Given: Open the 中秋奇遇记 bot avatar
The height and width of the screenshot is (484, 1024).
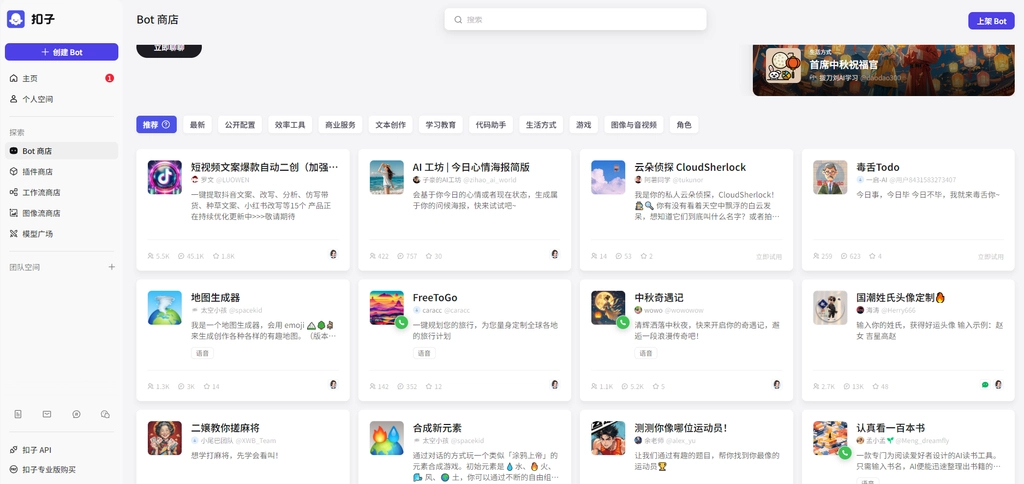Looking at the screenshot, I should (x=608, y=308).
